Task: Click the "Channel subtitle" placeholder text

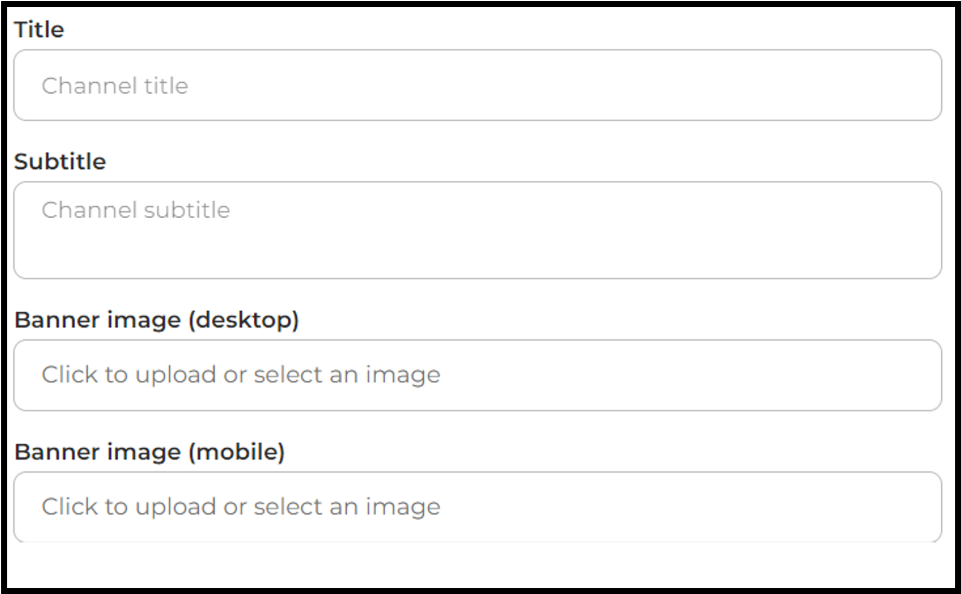Action: (x=136, y=210)
